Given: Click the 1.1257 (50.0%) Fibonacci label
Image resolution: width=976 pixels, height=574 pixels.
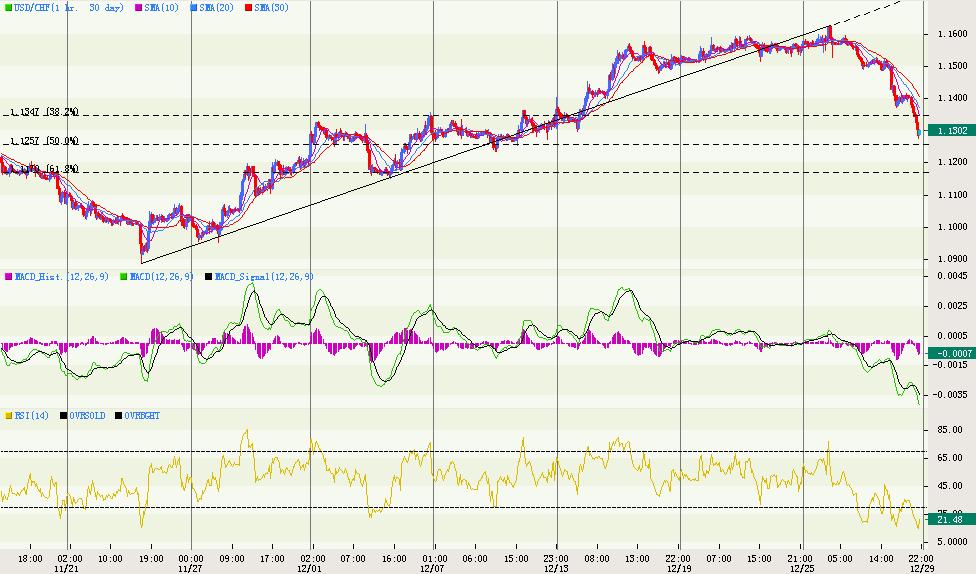Looking at the screenshot, I should [x=44, y=141].
